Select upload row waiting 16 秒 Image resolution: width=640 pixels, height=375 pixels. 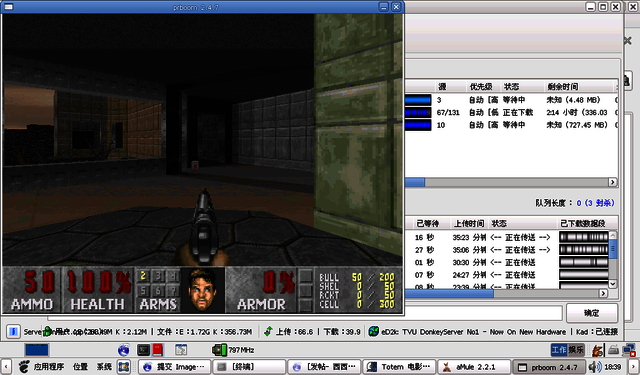coord(507,237)
